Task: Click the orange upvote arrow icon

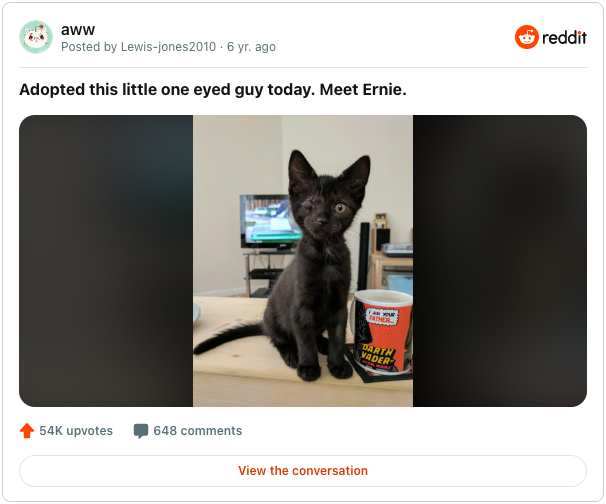Action: (27, 431)
